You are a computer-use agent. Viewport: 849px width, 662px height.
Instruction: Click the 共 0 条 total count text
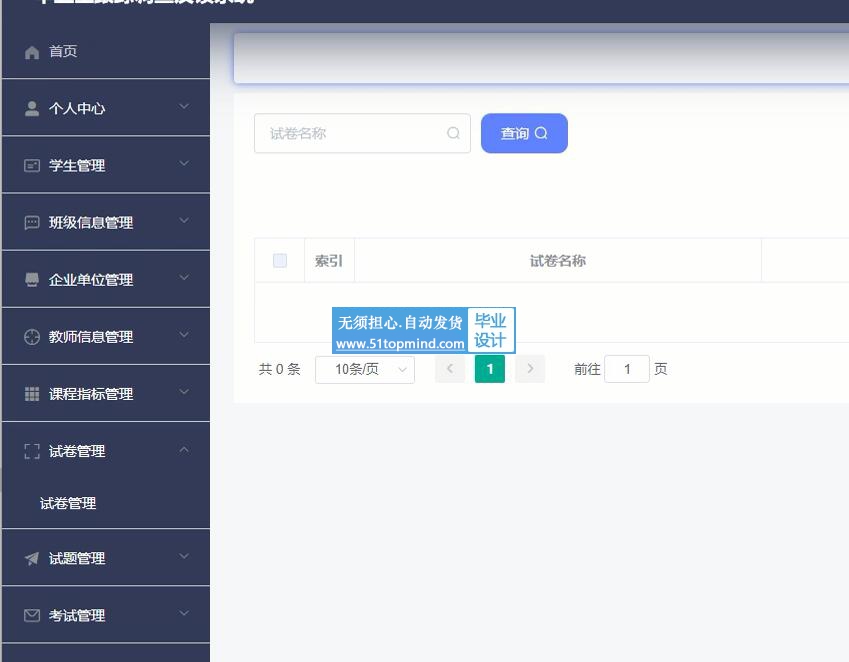coord(279,369)
